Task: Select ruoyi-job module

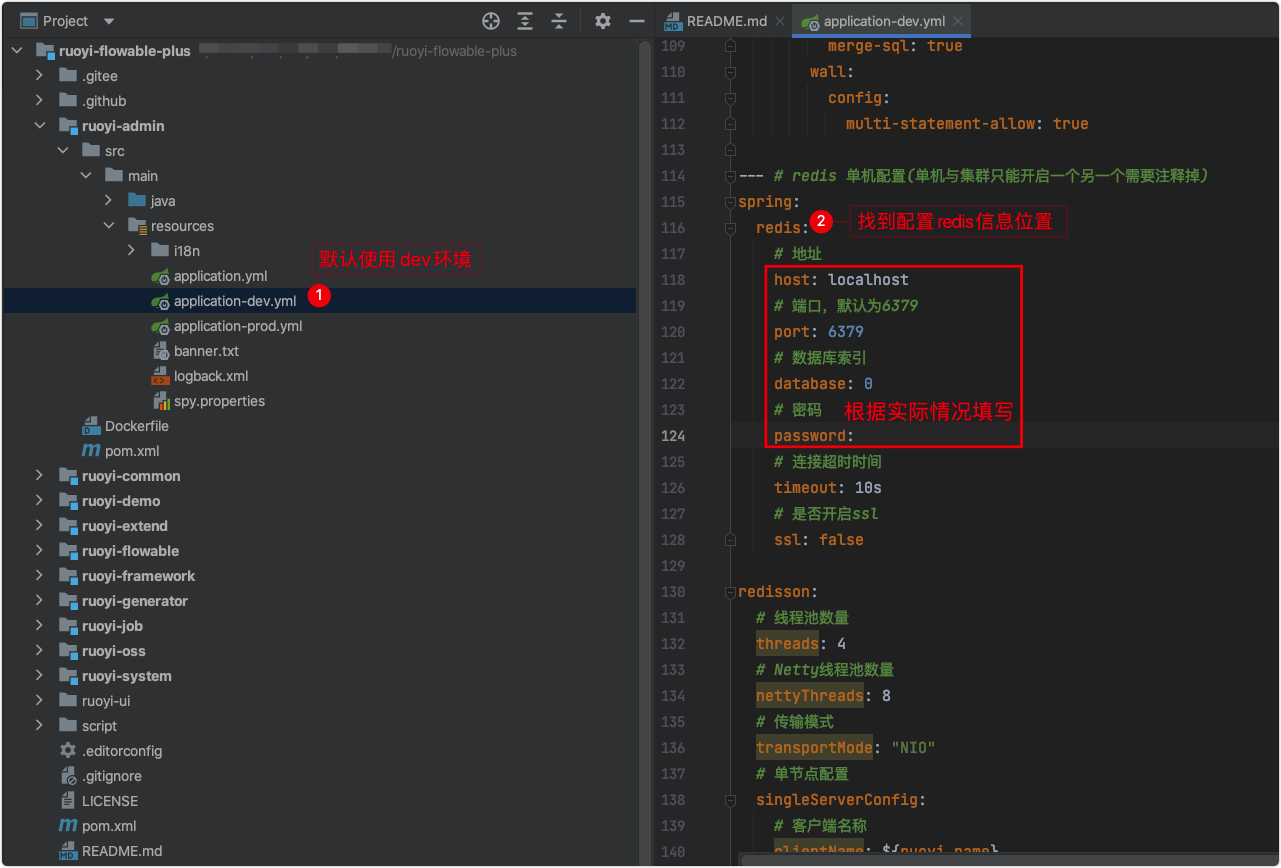Action: [x=112, y=626]
